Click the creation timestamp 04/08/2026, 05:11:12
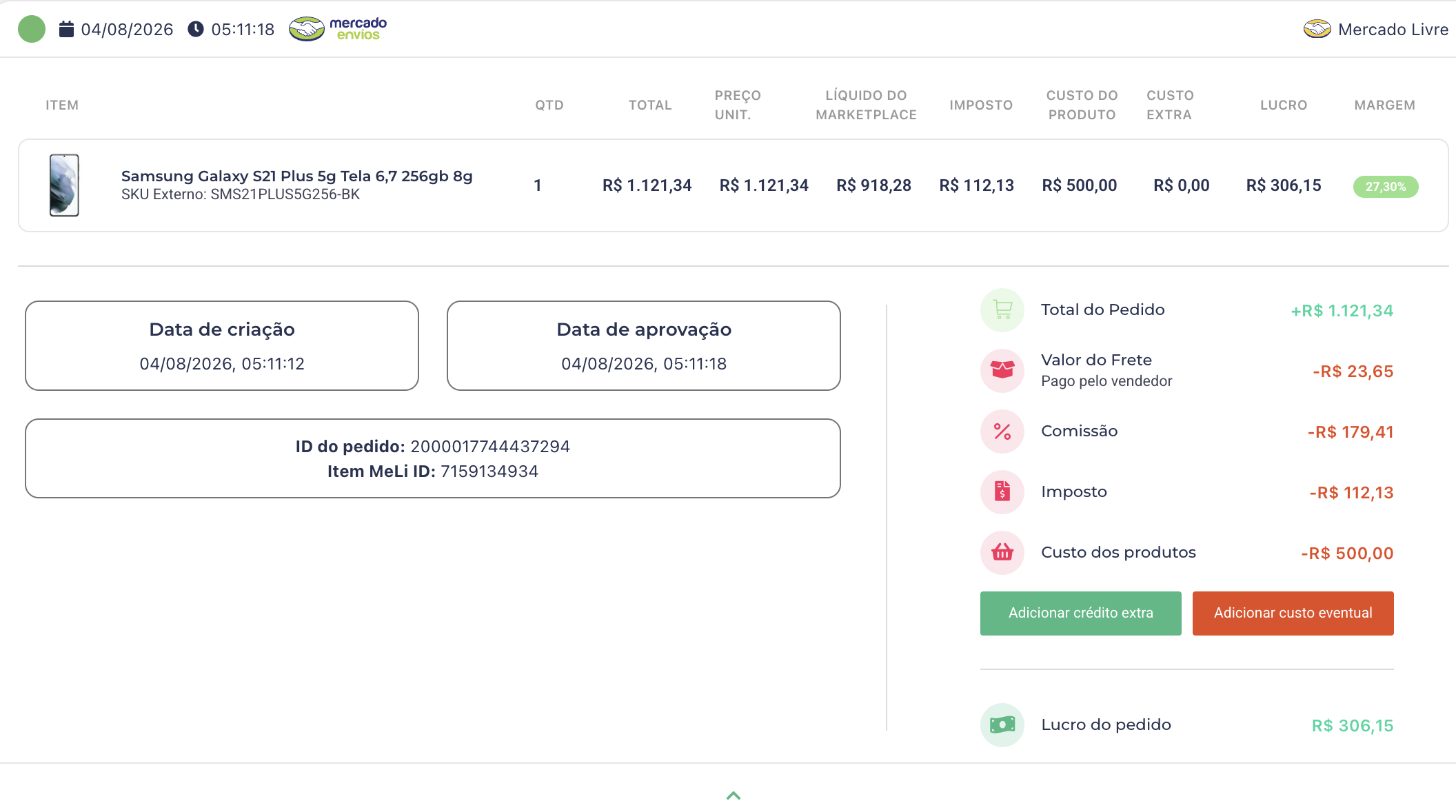 (222, 364)
